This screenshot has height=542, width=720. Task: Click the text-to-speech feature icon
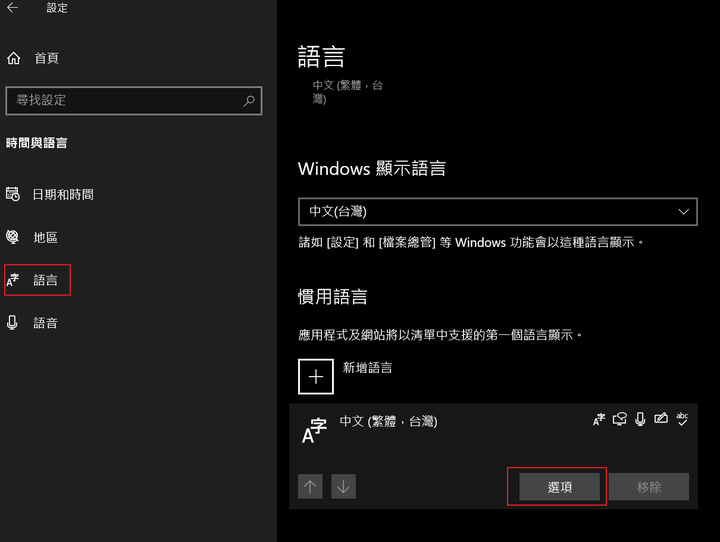[619, 419]
